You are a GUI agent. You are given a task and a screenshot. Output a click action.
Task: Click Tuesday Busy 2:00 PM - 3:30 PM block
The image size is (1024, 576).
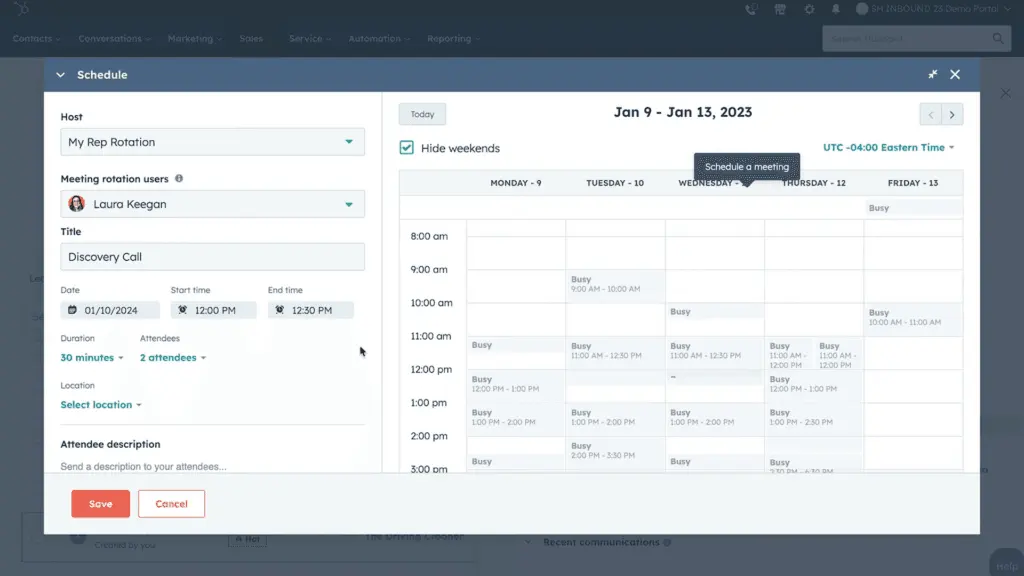click(x=615, y=453)
